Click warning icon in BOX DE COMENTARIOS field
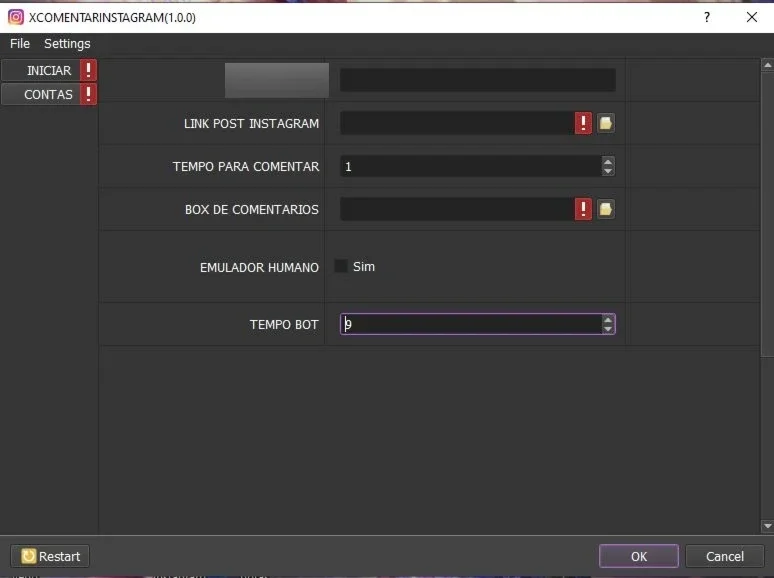 tap(583, 209)
